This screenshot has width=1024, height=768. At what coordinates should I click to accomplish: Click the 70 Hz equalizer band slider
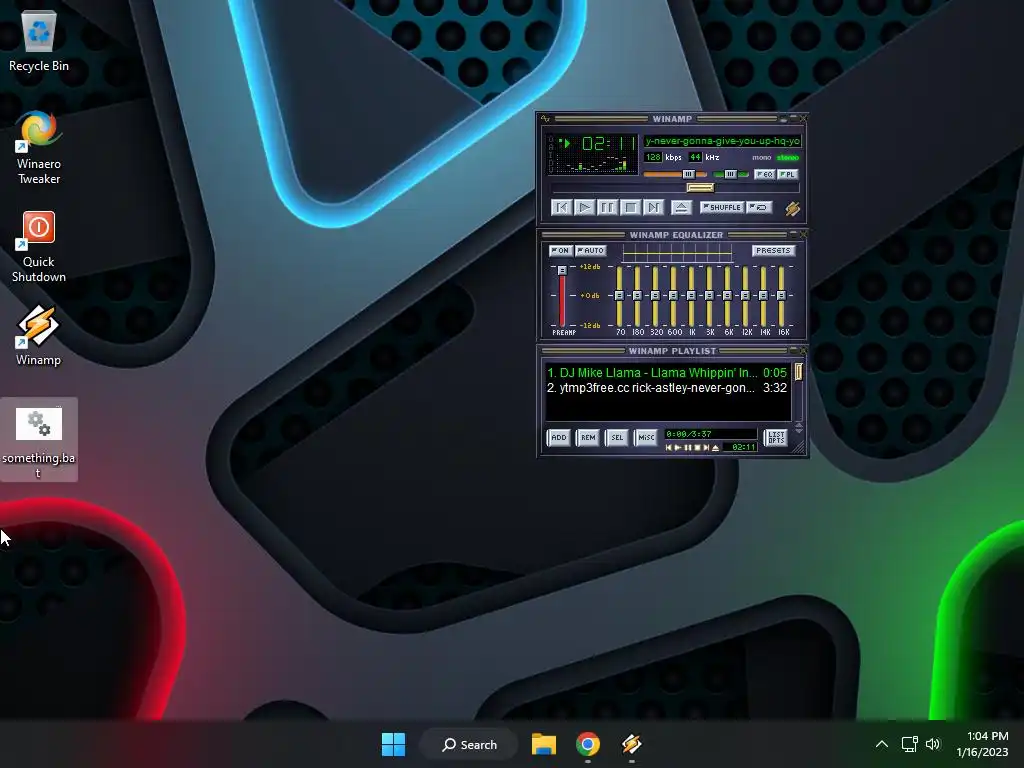619,296
